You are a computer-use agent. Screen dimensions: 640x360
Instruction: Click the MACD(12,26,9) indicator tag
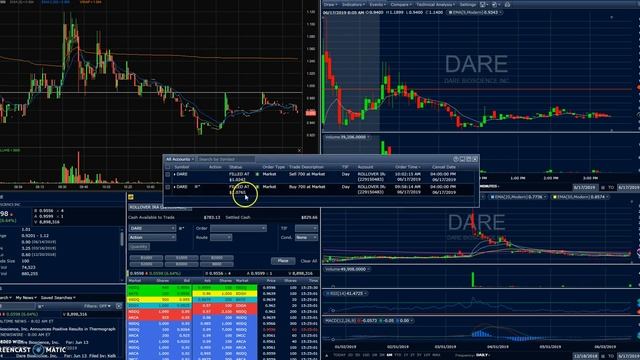(368, 321)
